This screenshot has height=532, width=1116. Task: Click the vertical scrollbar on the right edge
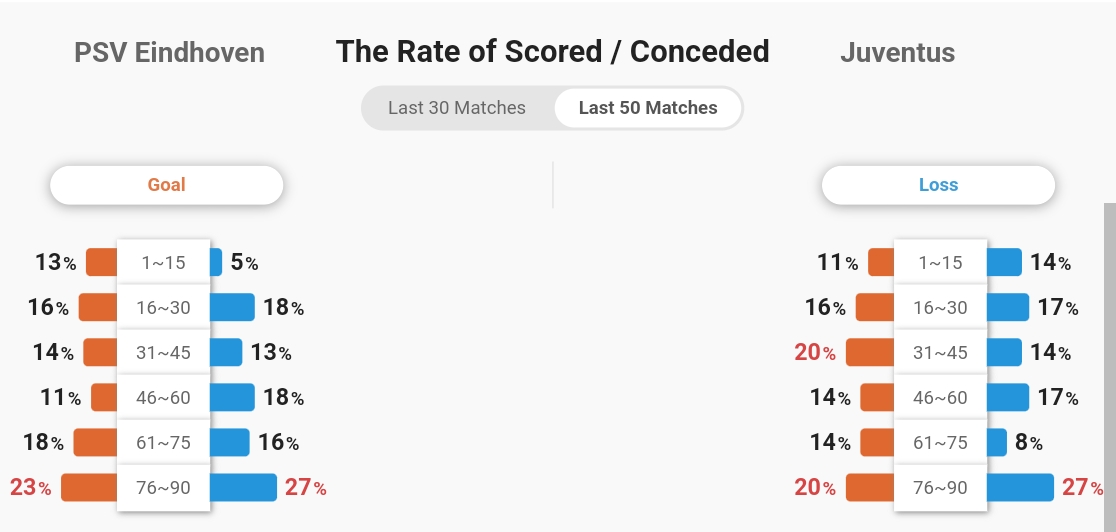coord(1110,367)
